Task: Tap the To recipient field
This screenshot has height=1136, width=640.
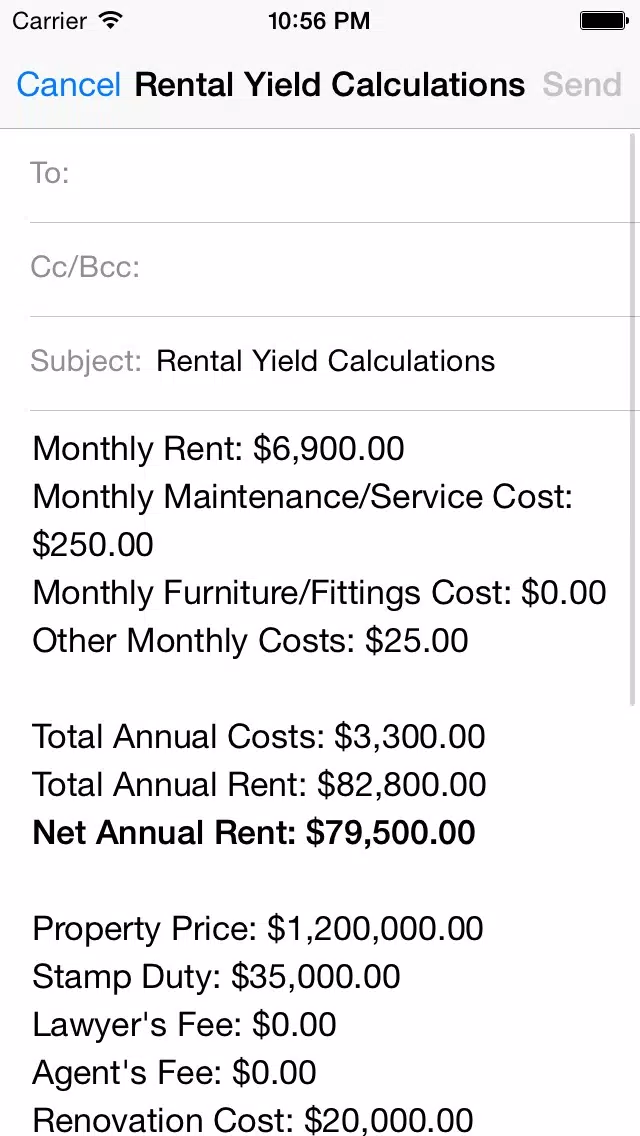Action: tap(334, 175)
